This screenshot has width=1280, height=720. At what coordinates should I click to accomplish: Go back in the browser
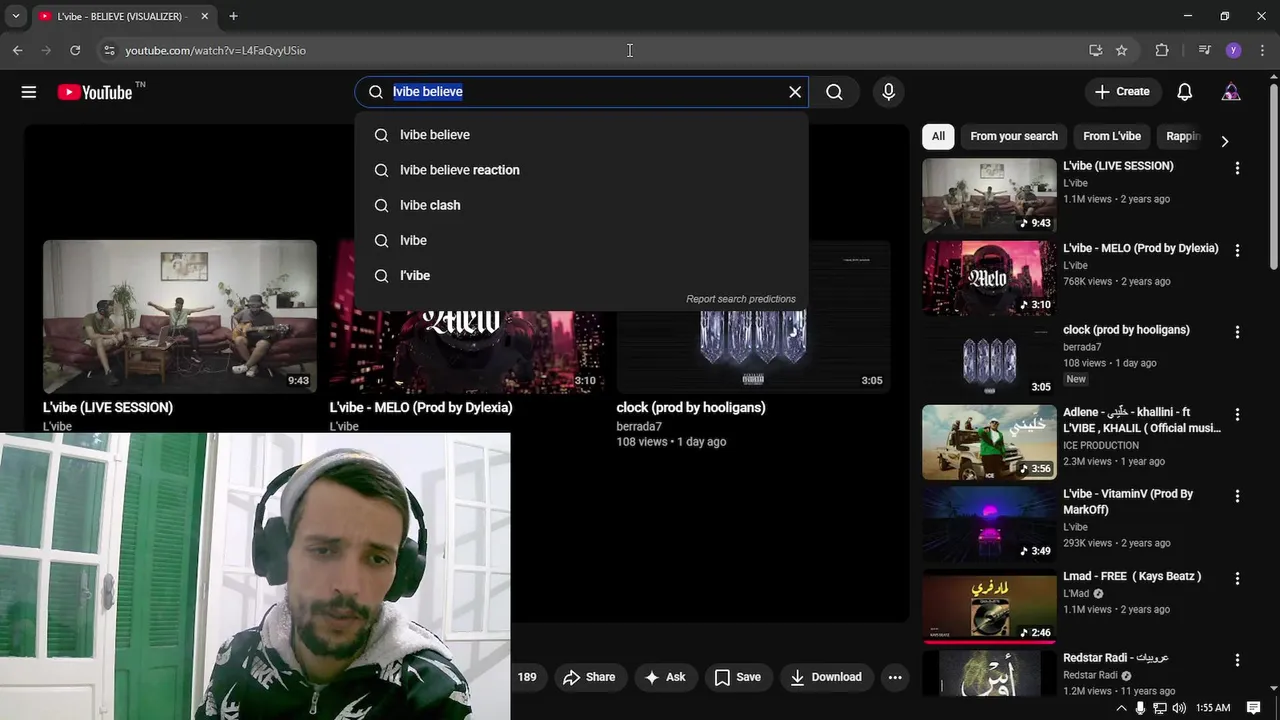click(17, 50)
